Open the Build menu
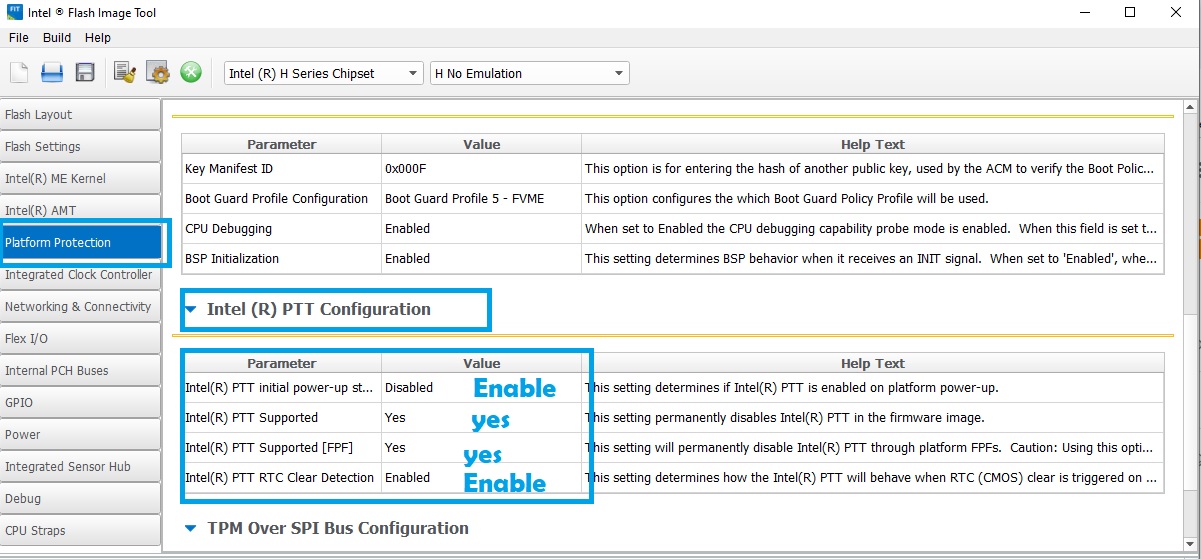1201x559 pixels. [x=57, y=37]
